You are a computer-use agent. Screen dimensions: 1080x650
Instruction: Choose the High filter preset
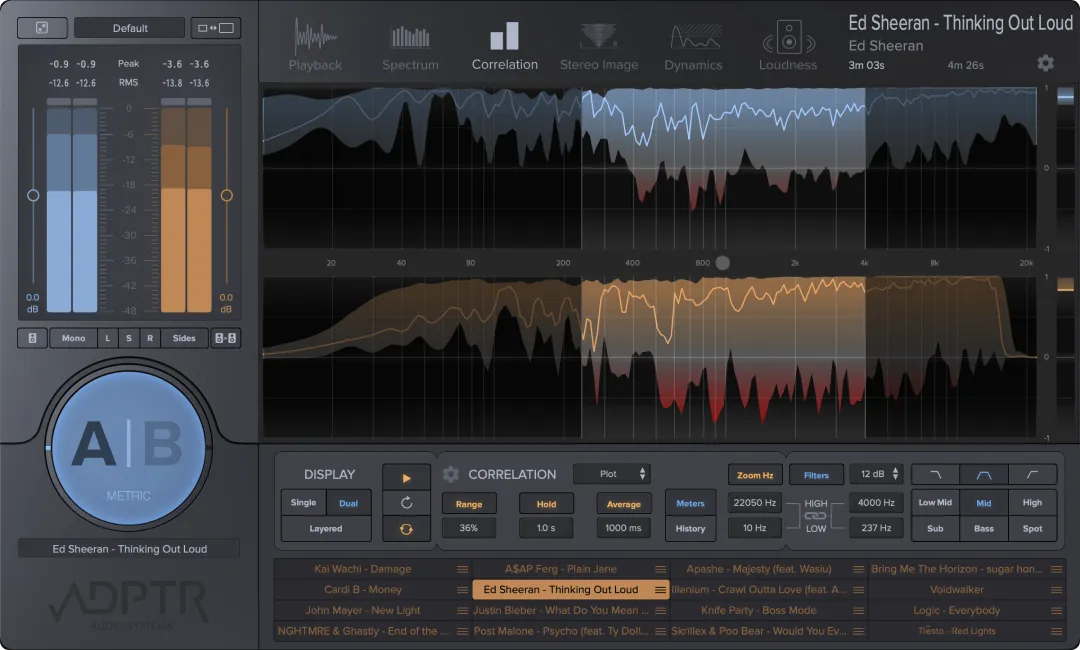(x=1032, y=503)
